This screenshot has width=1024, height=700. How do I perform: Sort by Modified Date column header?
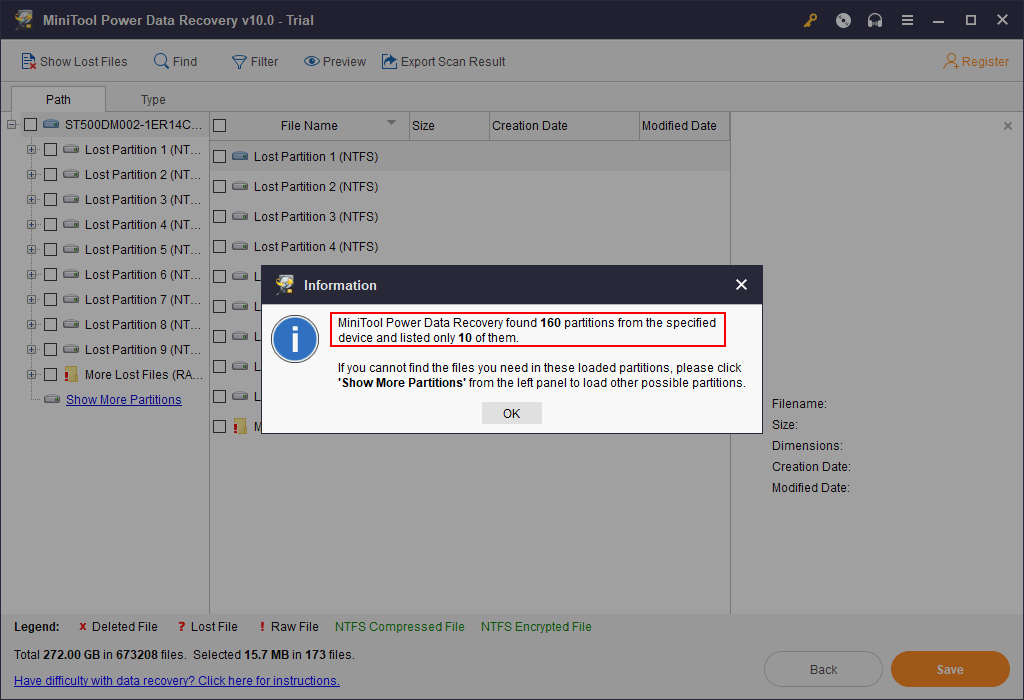(x=684, y=125)
